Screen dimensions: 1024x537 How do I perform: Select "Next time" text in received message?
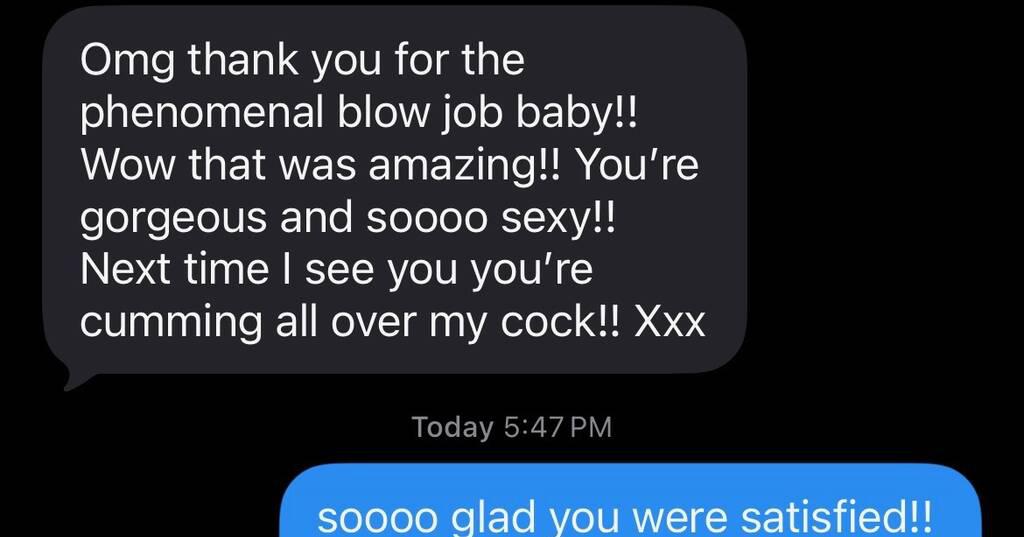174,270
